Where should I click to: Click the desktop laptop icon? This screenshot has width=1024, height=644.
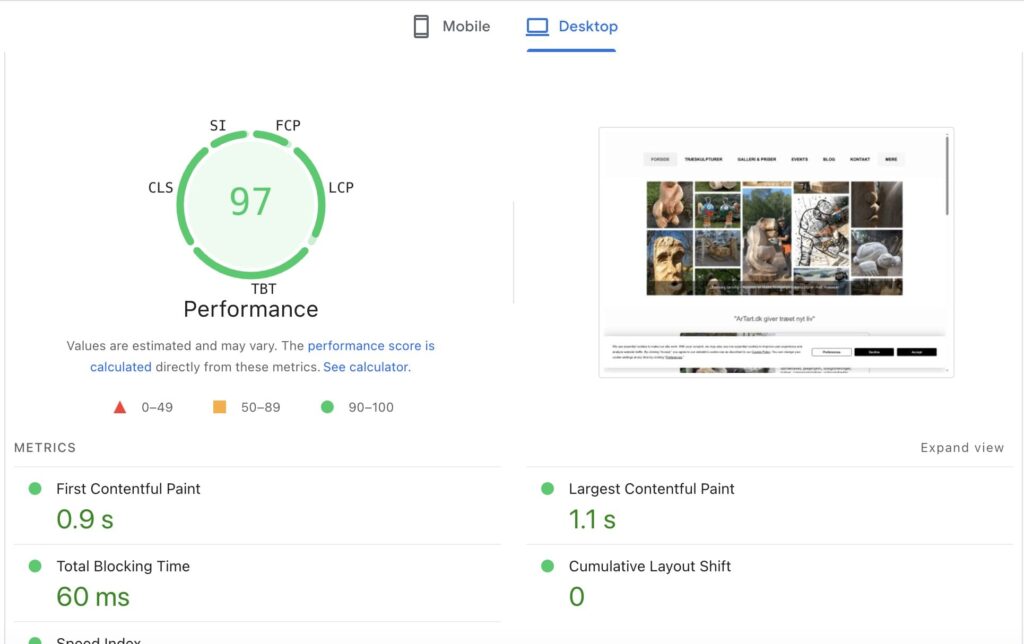coord(537,27)
